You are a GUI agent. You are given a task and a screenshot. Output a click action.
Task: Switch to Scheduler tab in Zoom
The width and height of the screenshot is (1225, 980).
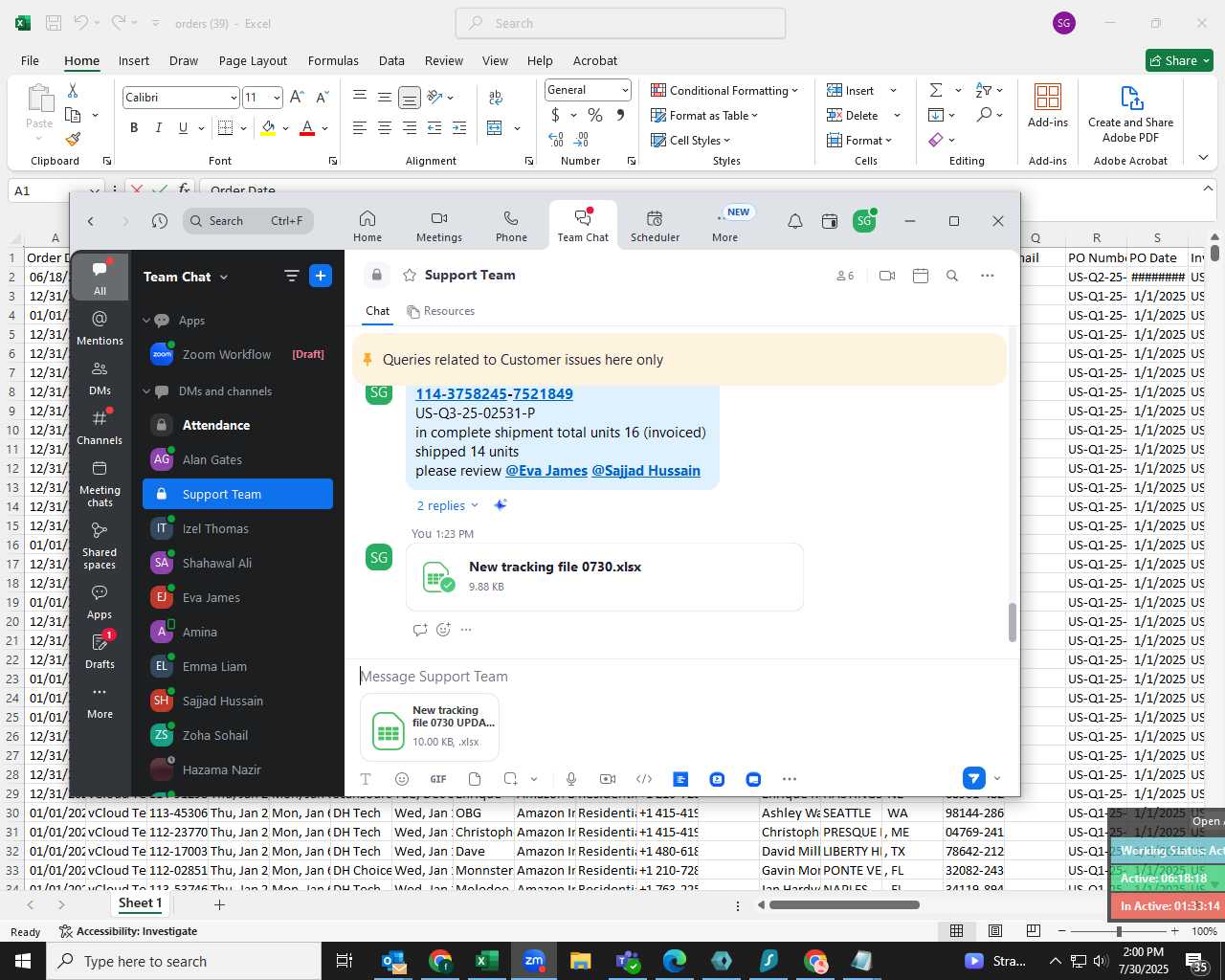[655, 227]
